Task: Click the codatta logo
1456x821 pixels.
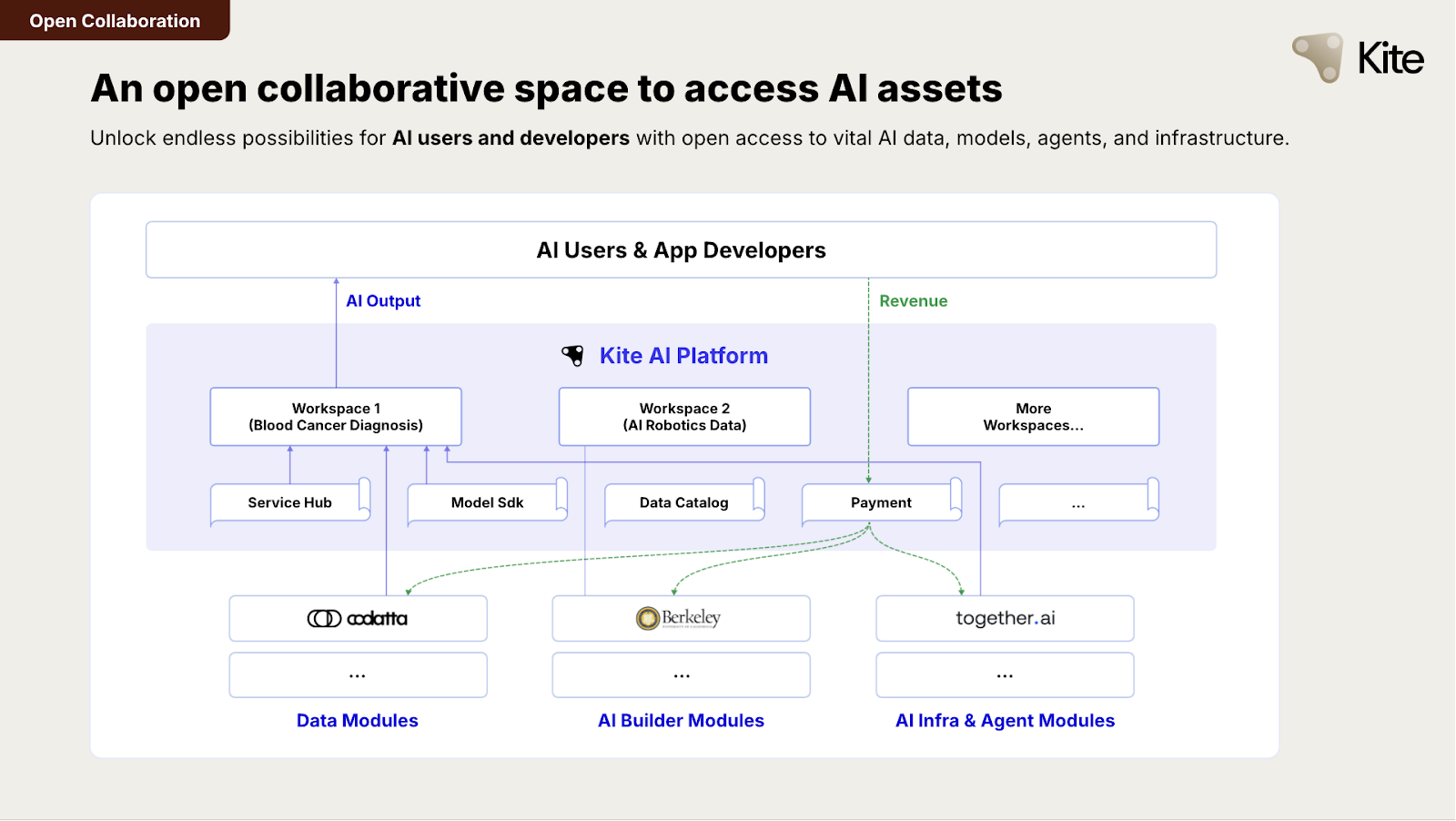Action: (358, 618)
